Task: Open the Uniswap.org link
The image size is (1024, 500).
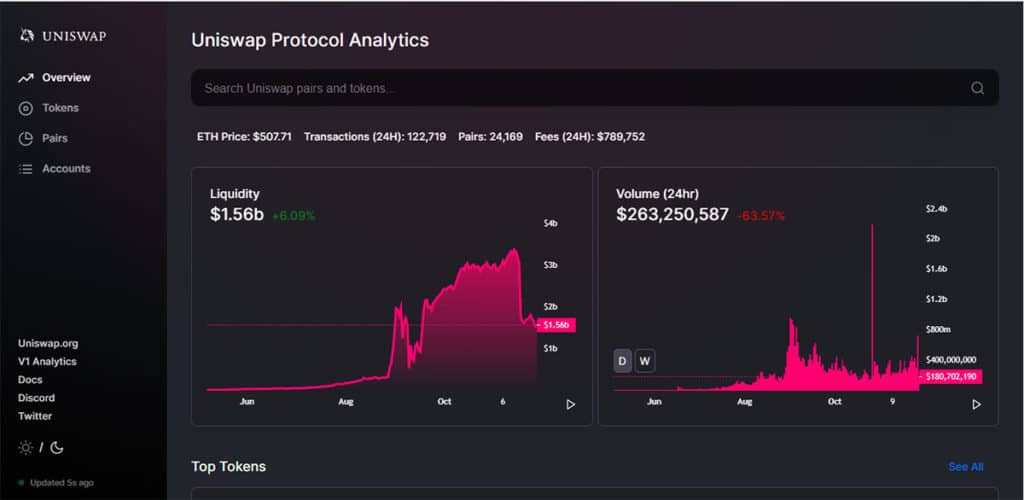Action: pyautogui.click(x=48, y=343)
